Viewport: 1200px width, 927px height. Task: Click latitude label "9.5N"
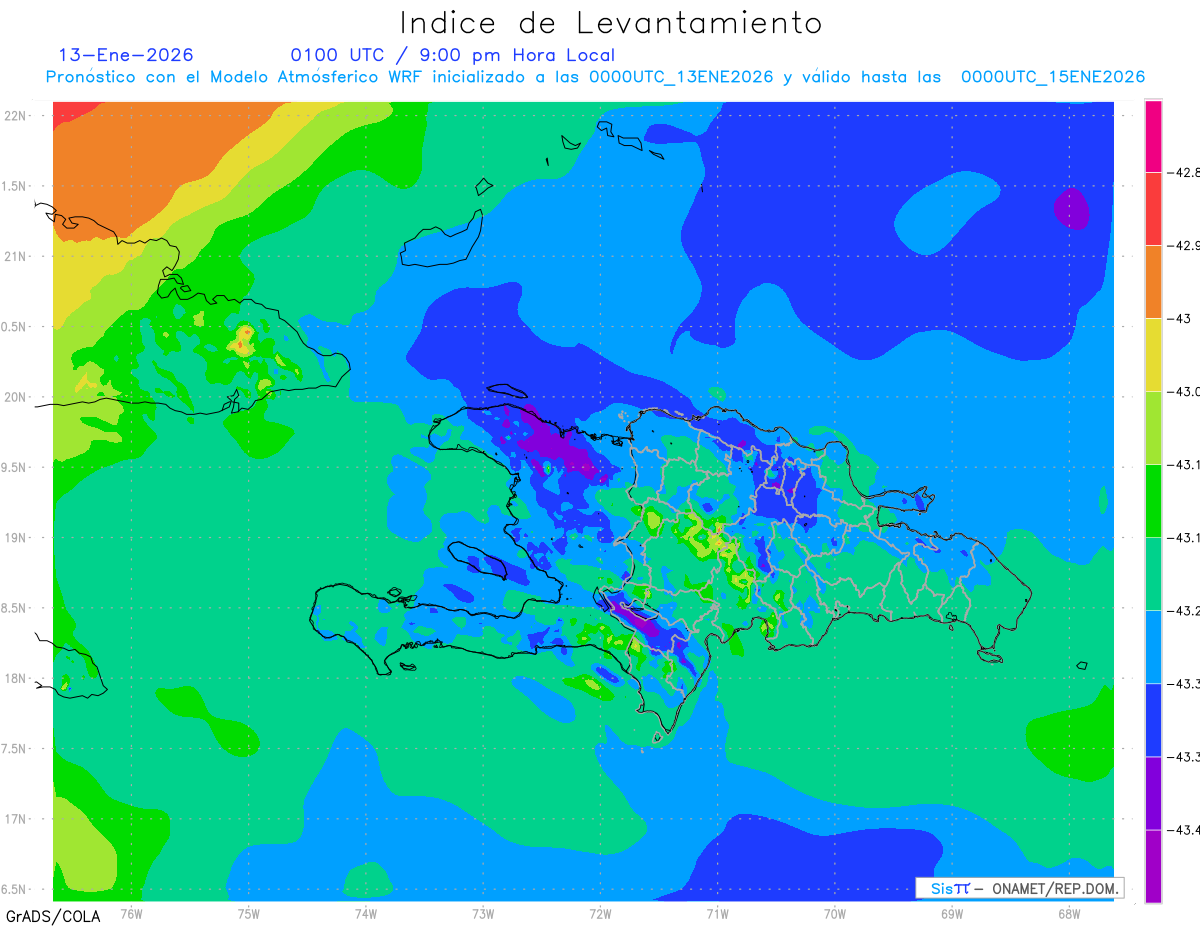pos(15,467)
